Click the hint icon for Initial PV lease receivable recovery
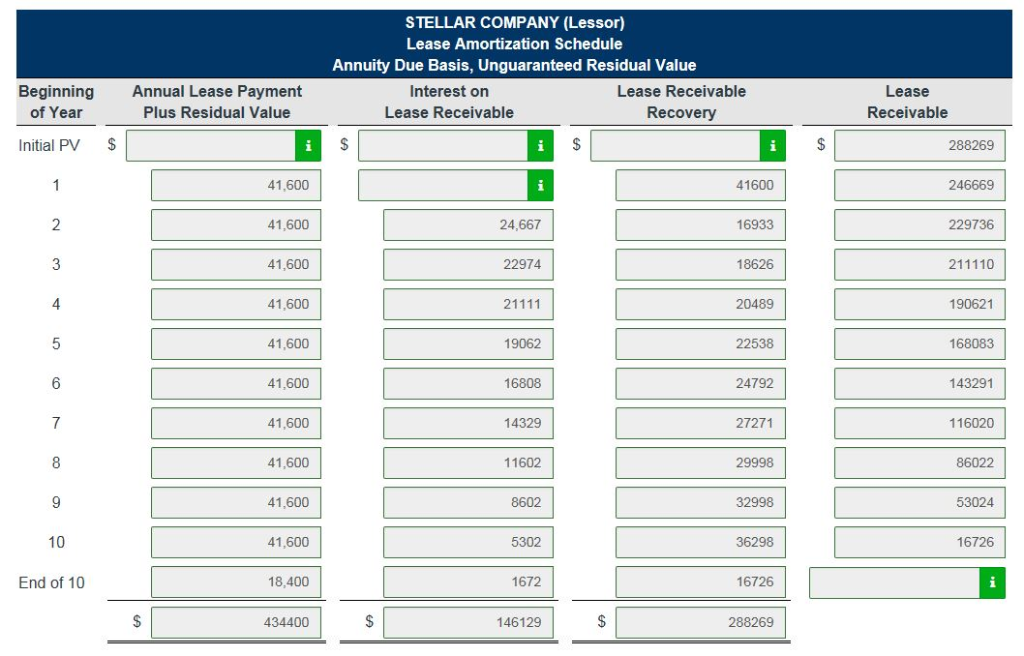Image resolution: width=1024 pixels, height=656 pixels. pos(771,144)
